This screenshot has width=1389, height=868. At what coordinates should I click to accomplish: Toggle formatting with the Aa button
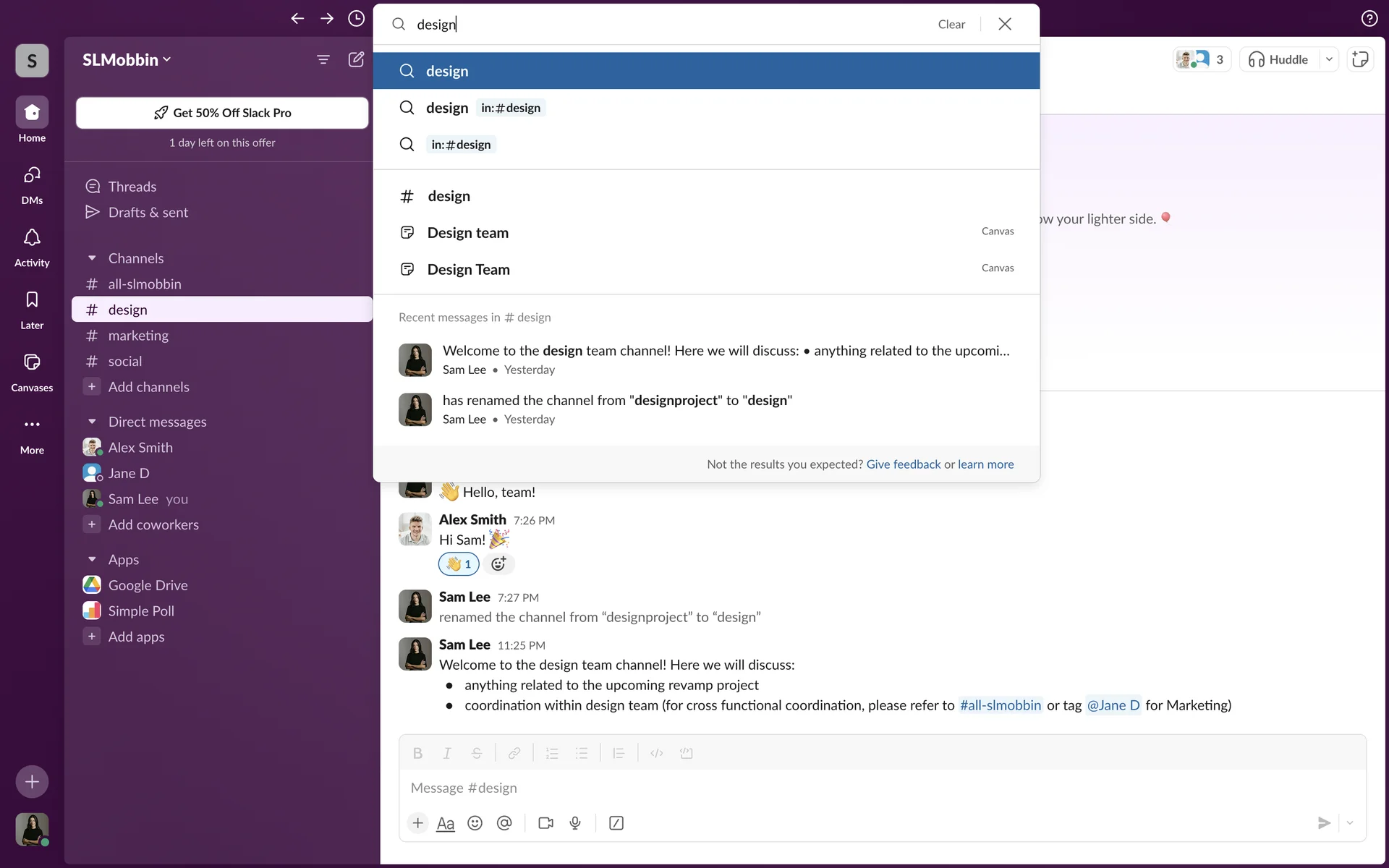[x=446, y=823]
